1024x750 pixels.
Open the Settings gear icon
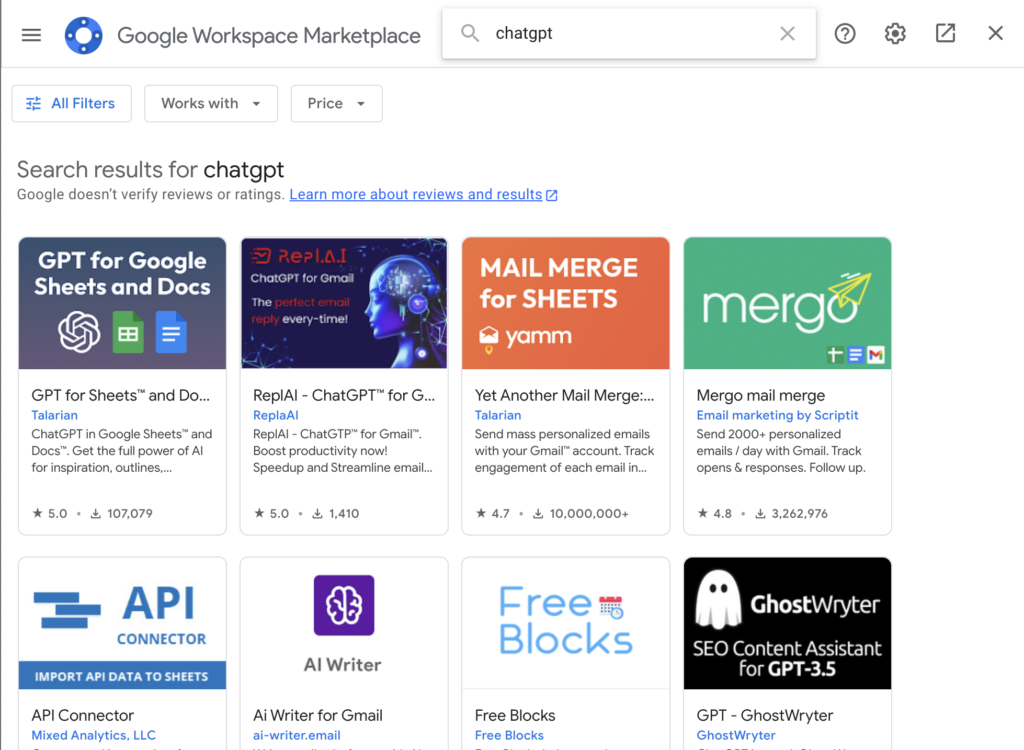pyautogui.click(x=895, y=33)
